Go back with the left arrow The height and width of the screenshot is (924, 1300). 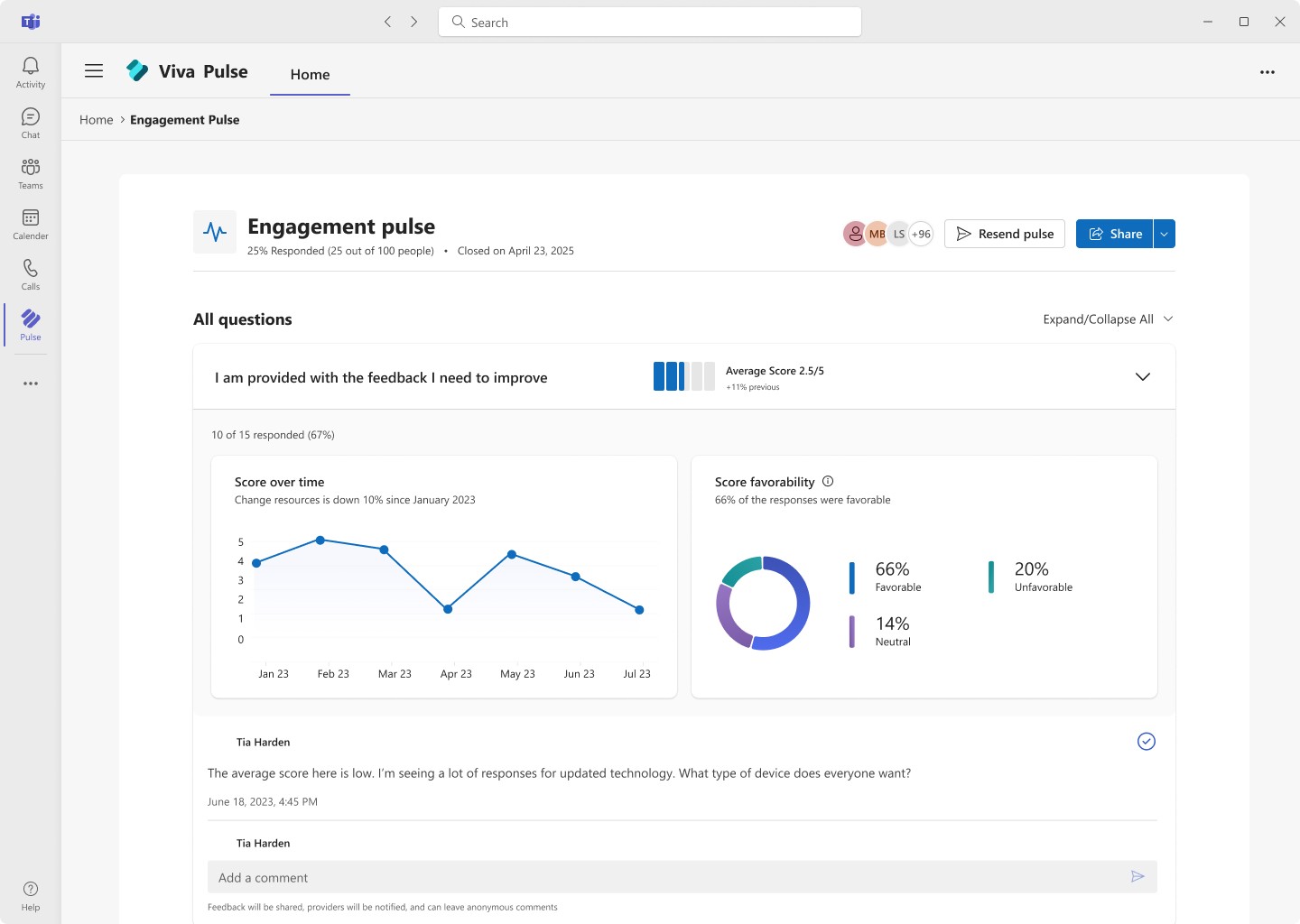[388, 22]
